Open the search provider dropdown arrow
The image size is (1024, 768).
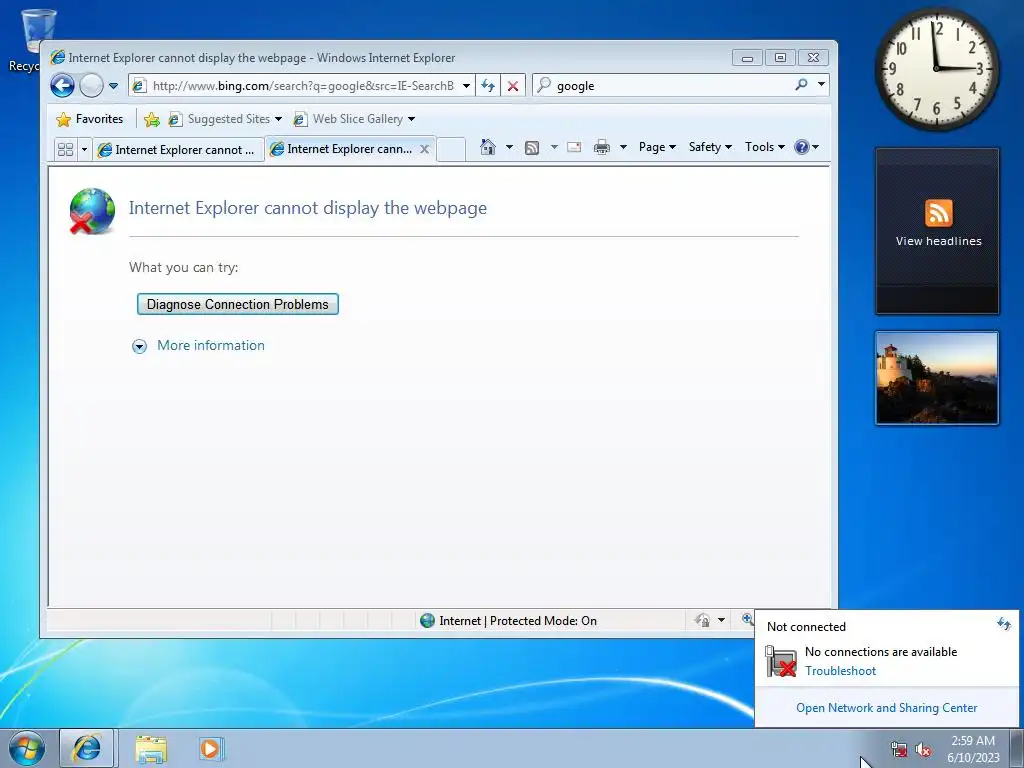click(x=821, y=85)
